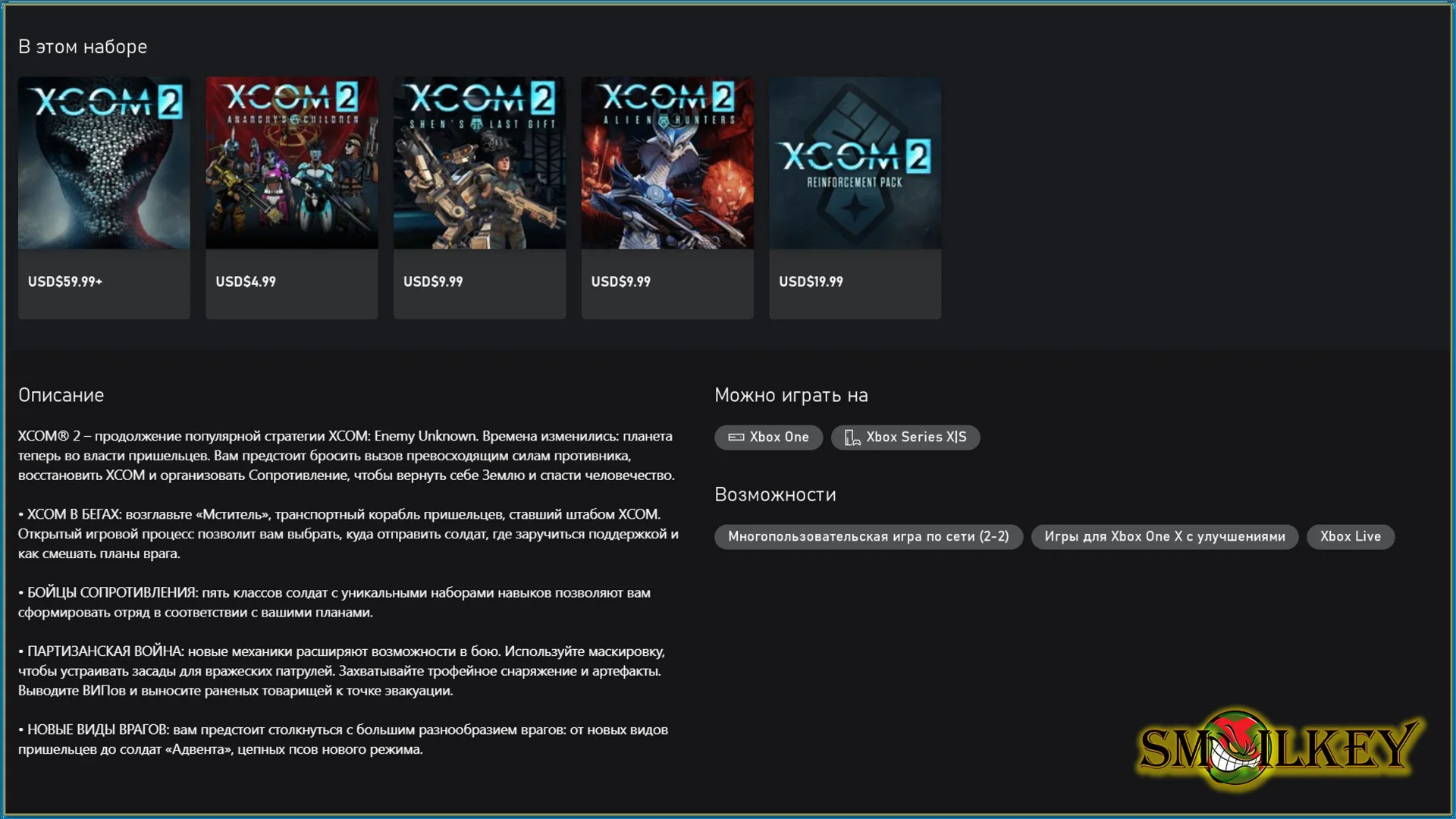Open the Anarchy's Children DLC cover
1456x819 pixels.
(292, 162)
